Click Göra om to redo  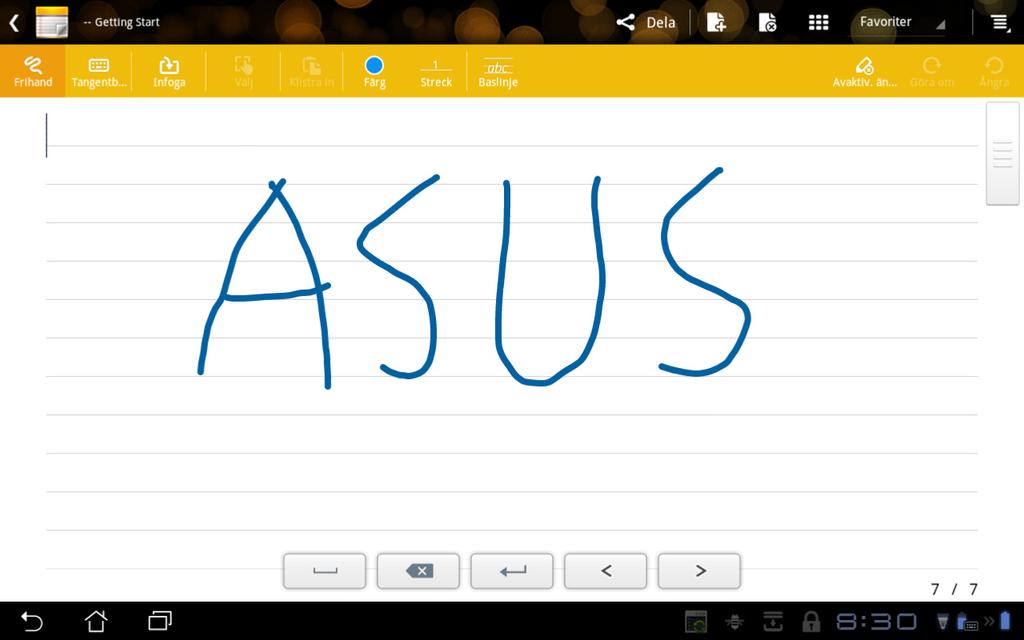931,72
